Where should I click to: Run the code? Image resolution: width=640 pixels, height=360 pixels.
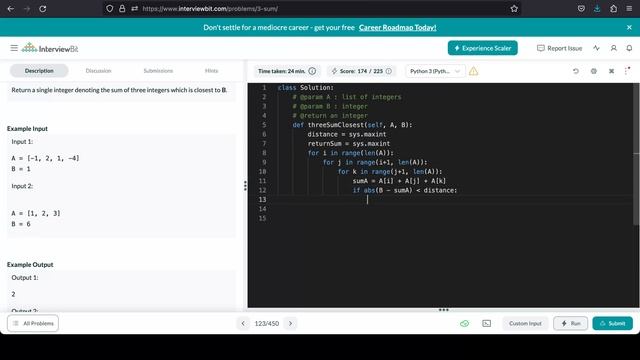(x=571, y=323)
